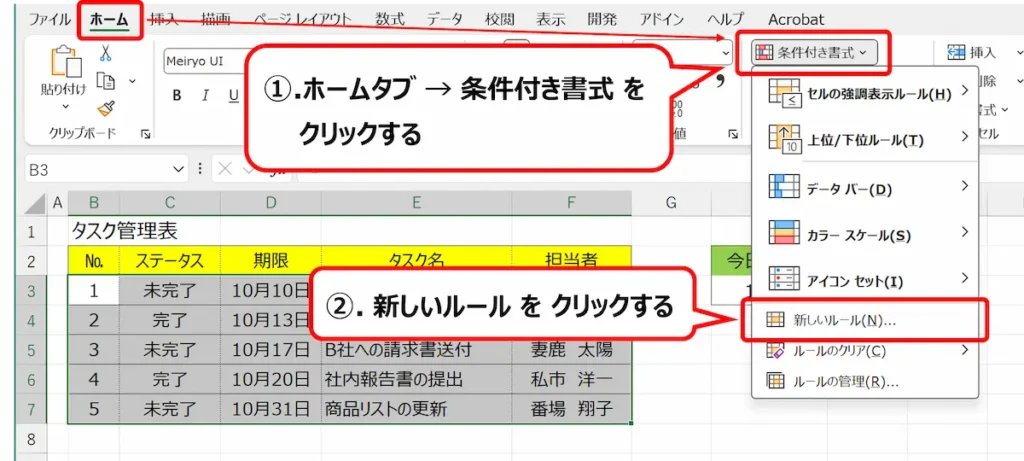Expand the paste options arrow under 貼り付け

65,106
